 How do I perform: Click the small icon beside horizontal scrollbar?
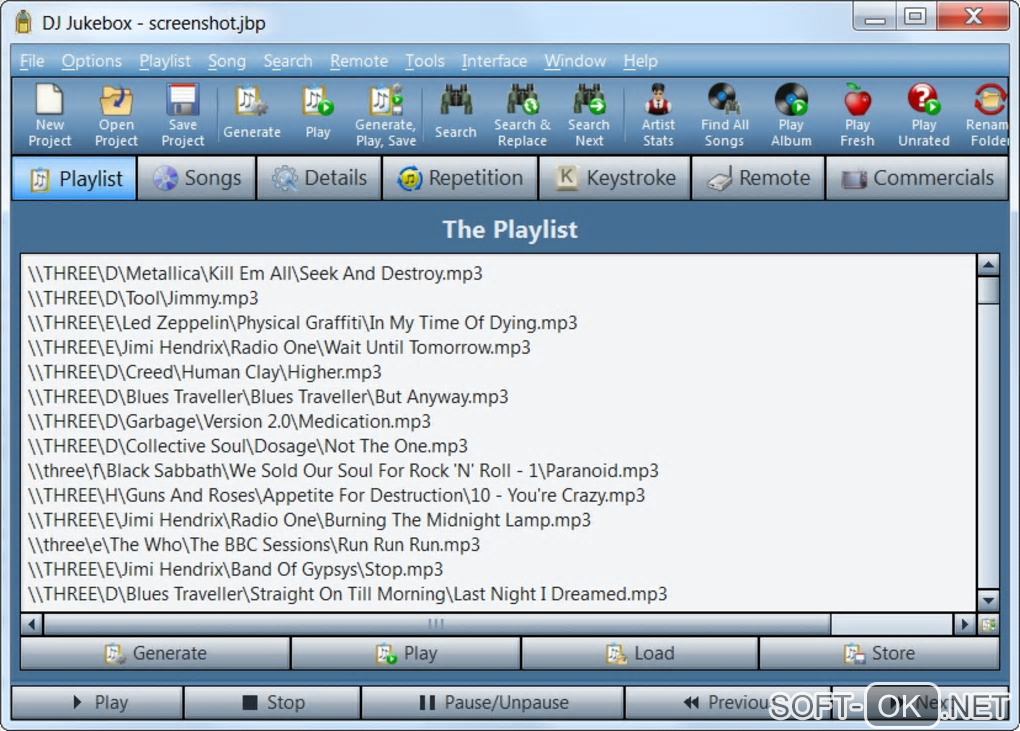pyautogui.click(x=988, y=625)
